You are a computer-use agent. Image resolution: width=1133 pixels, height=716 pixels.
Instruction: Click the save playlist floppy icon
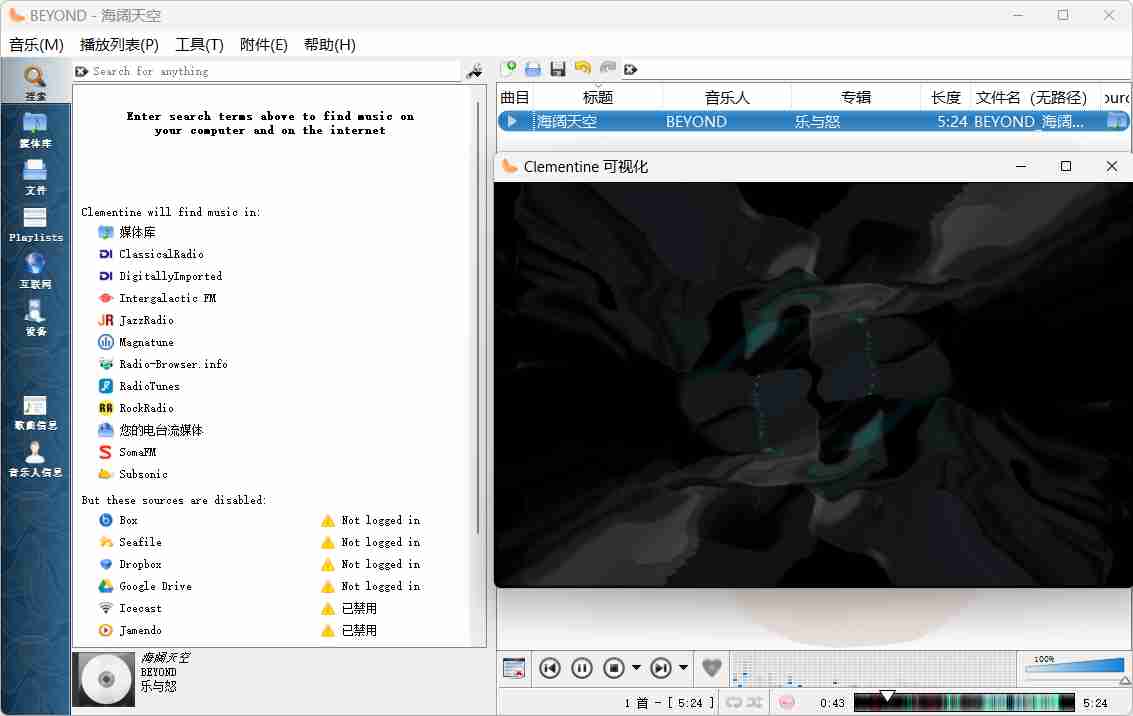558,69
